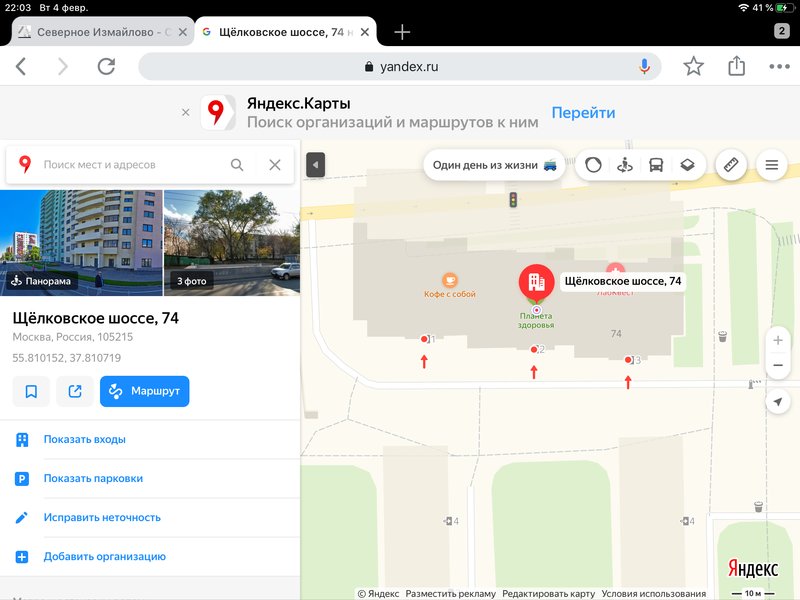Select the 'Щёлковское шоссе, 74' tab
Viewport: 800px width, 600px height.
tap(285, 31)
